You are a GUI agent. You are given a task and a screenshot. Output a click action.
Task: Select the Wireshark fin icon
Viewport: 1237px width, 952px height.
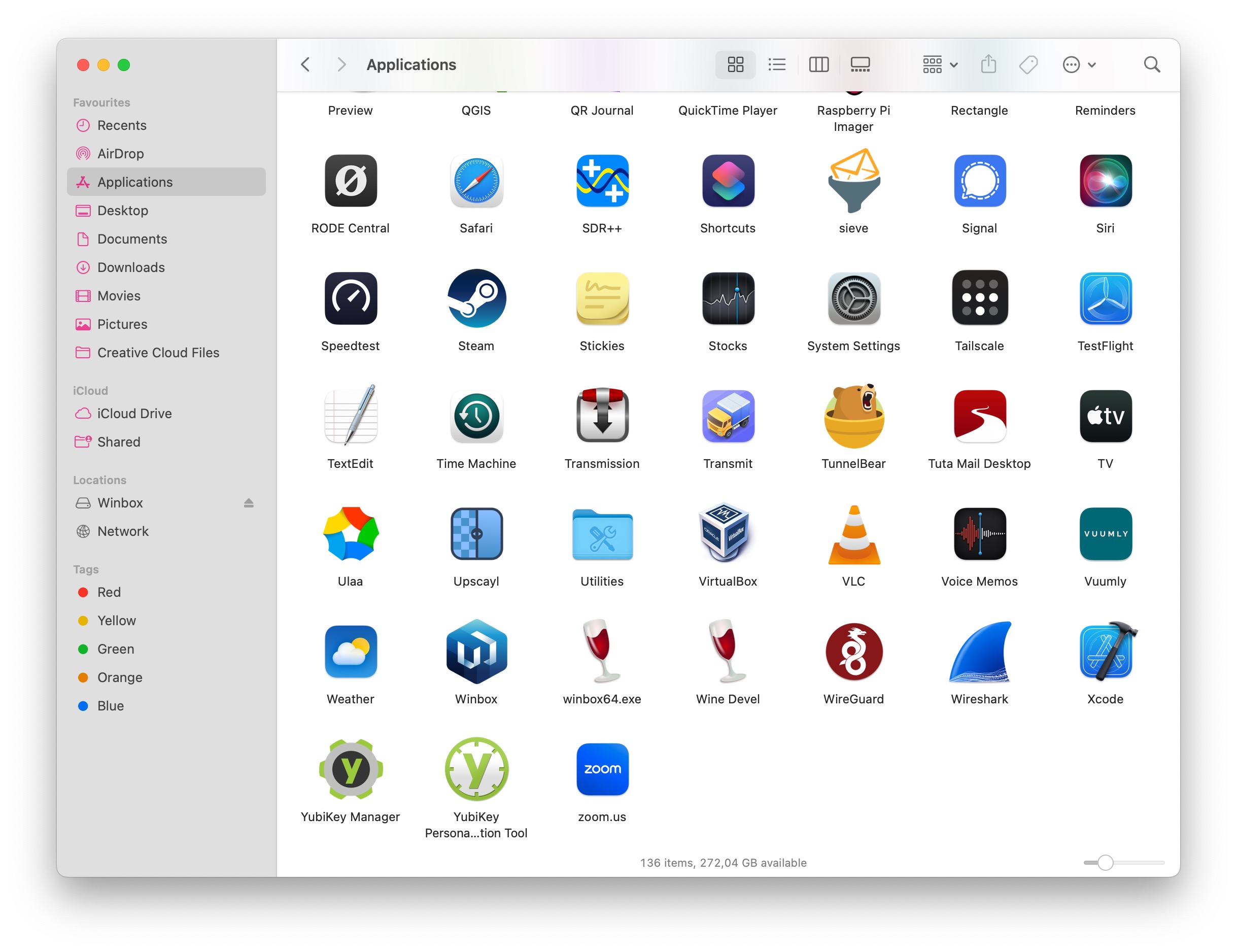pyautogui.click(x=979, y=652)
